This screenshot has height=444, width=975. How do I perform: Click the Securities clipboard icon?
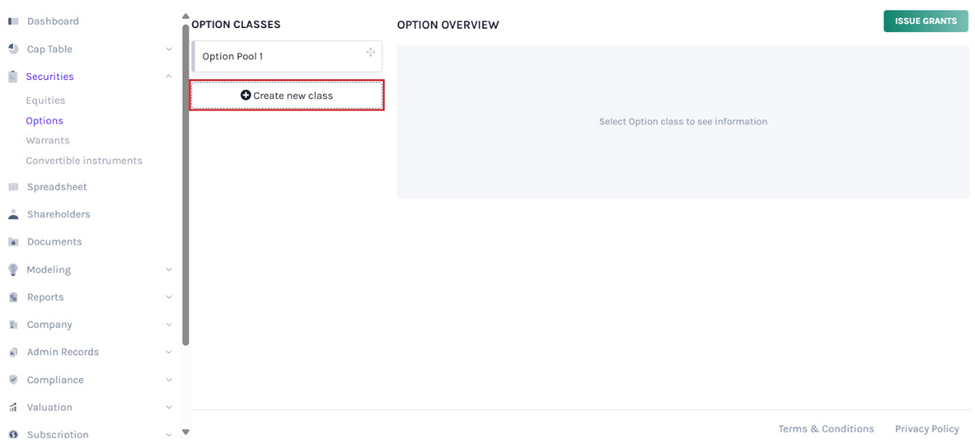(x=13, y=77)
